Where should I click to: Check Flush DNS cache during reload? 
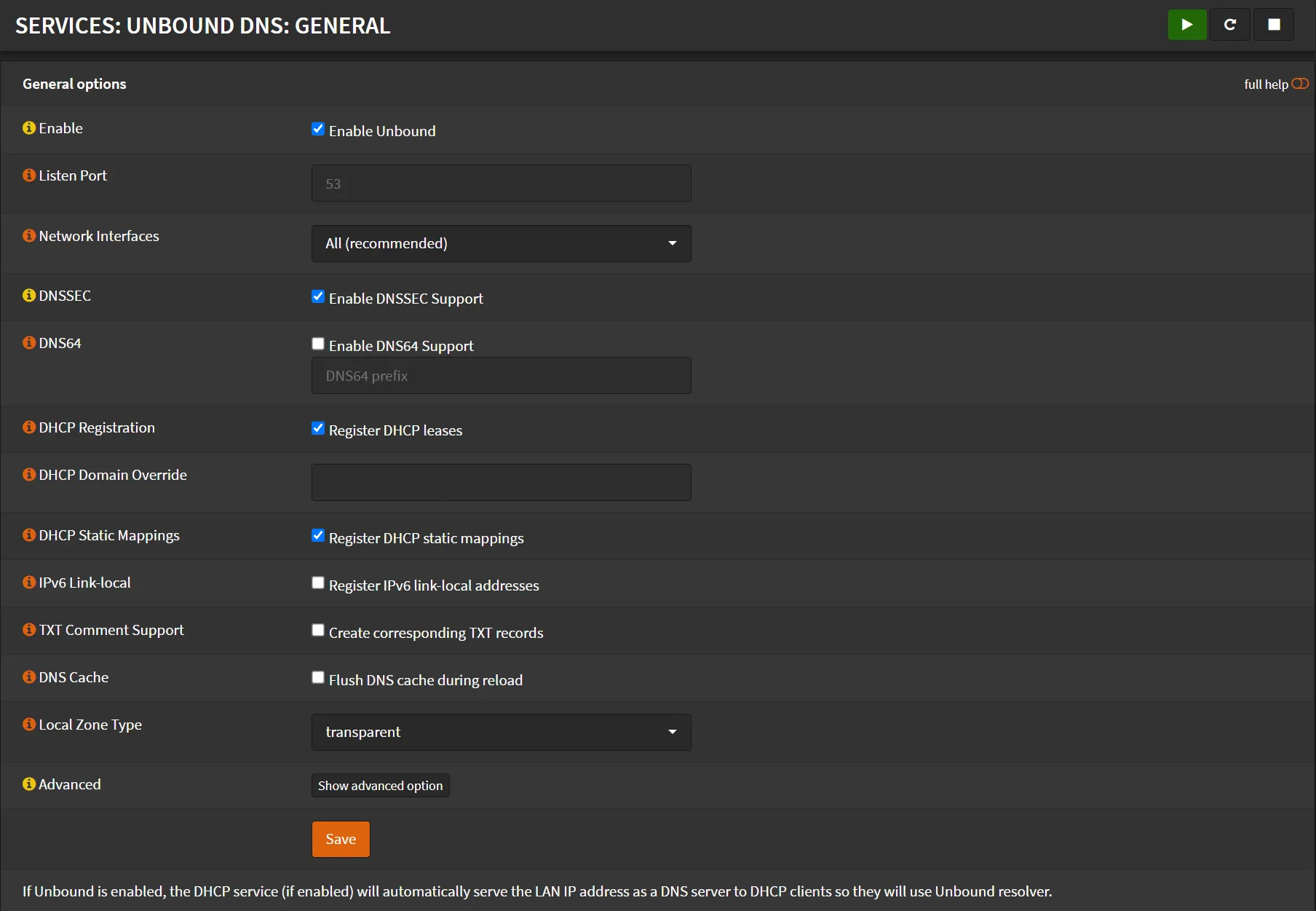[318, 678]
